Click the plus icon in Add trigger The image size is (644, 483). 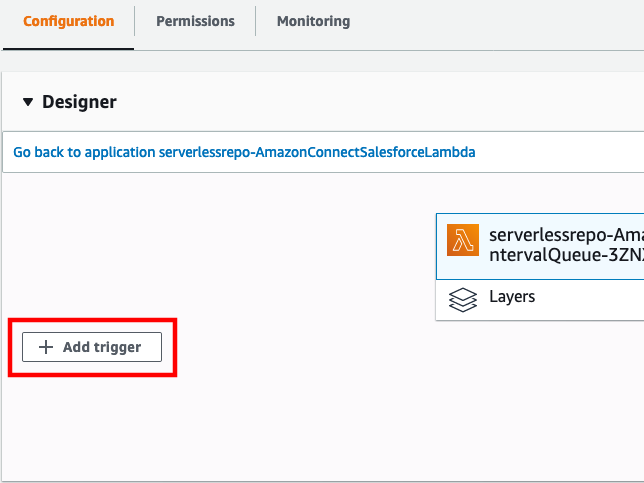pos(46,347)
